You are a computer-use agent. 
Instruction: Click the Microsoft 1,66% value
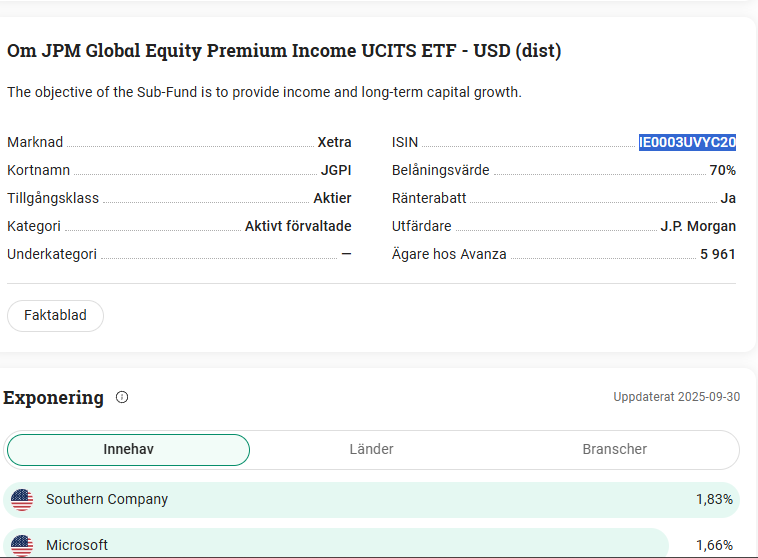click(x=714, y=545)
